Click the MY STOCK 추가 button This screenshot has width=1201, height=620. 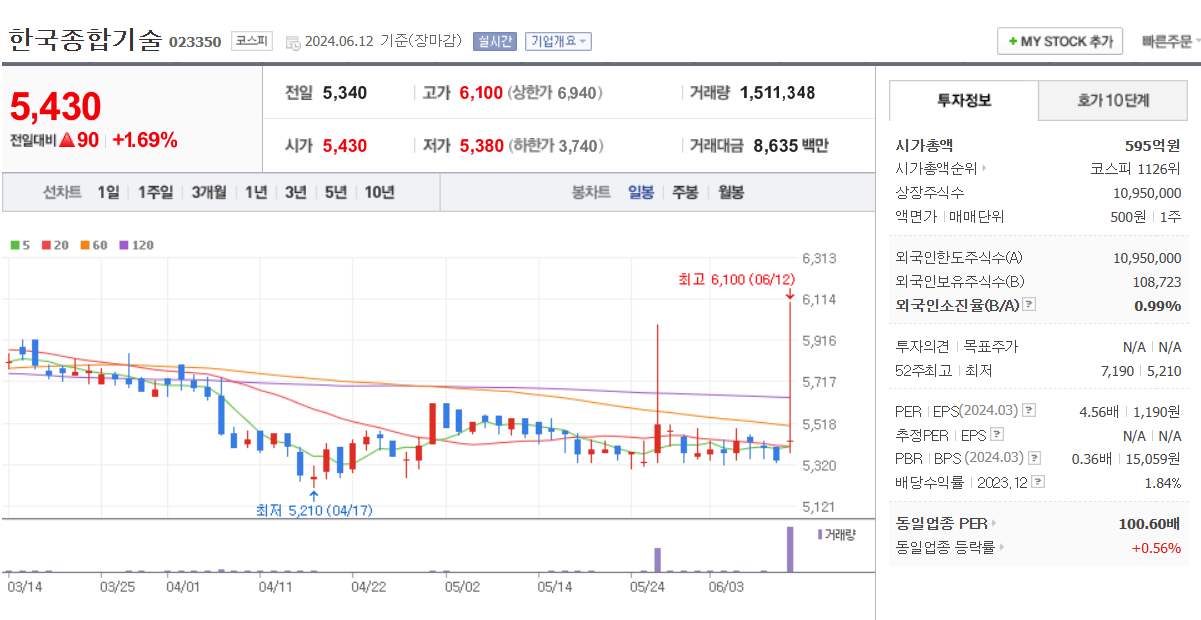click(x=1059, y=41)
